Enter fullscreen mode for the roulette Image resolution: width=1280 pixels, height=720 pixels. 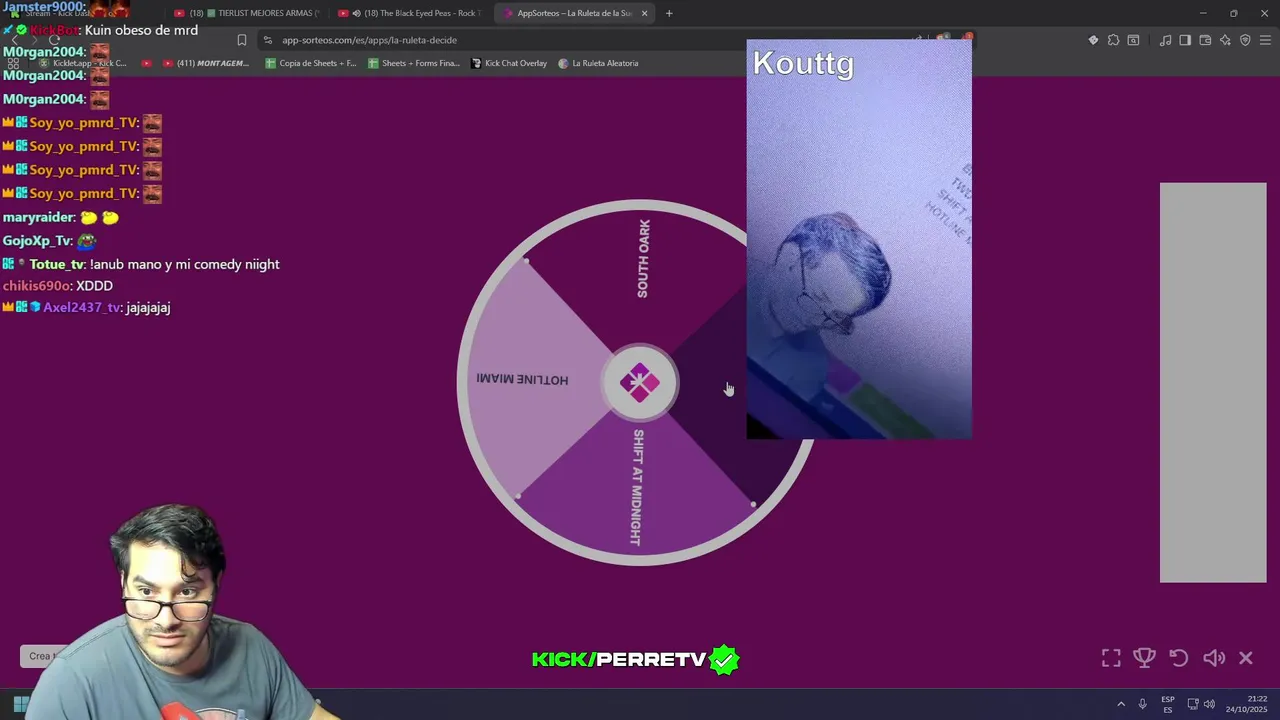pyautogui.click(x=1111, y=658)
